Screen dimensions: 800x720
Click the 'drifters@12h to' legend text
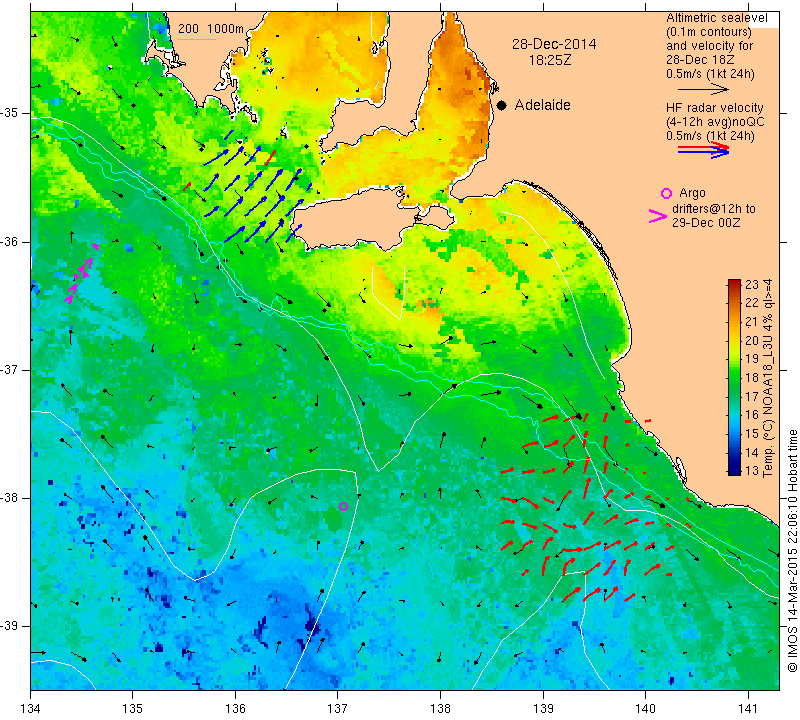[713, 209]
